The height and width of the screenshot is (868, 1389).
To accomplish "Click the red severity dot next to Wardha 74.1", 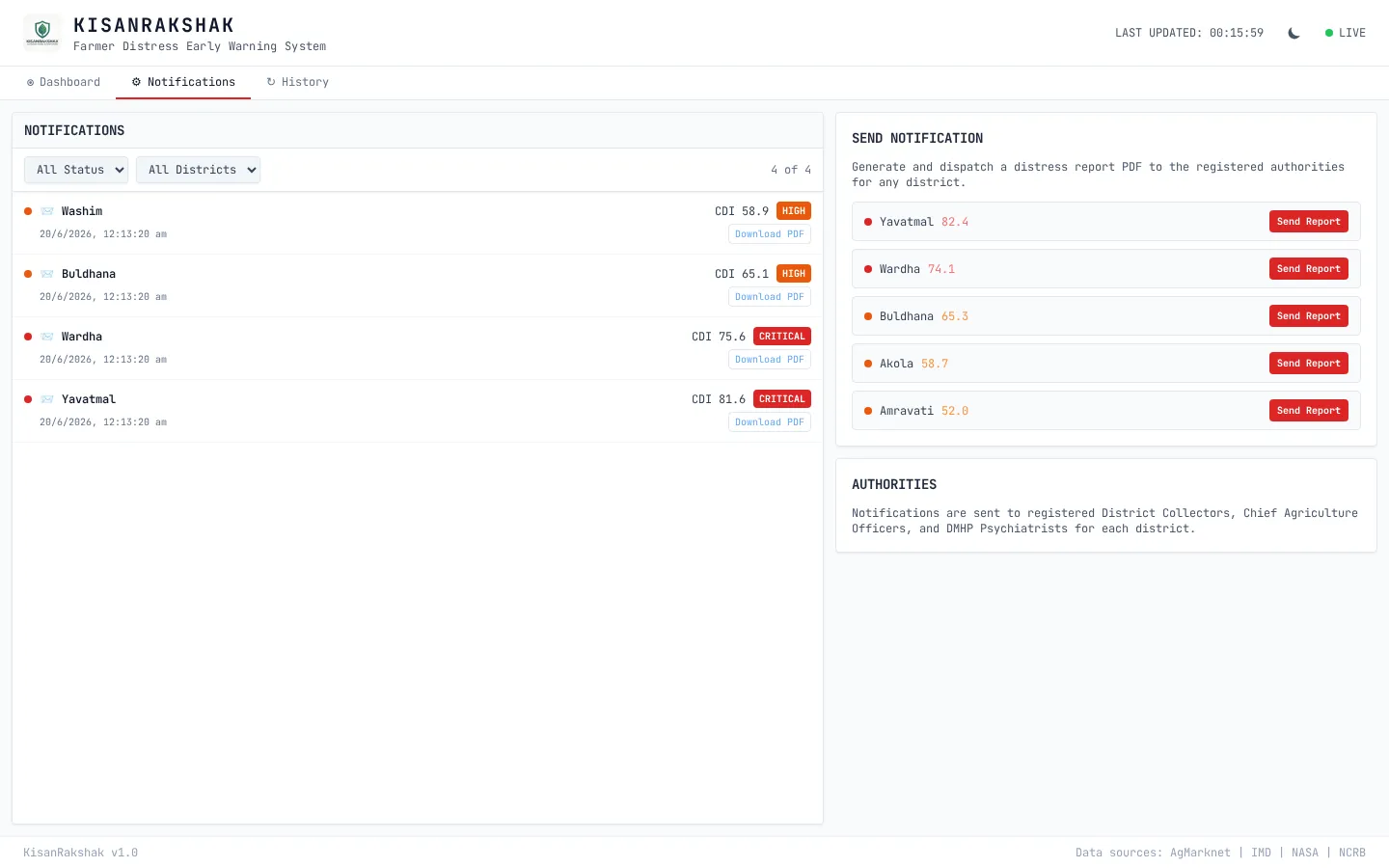I will tap(868, 269).
